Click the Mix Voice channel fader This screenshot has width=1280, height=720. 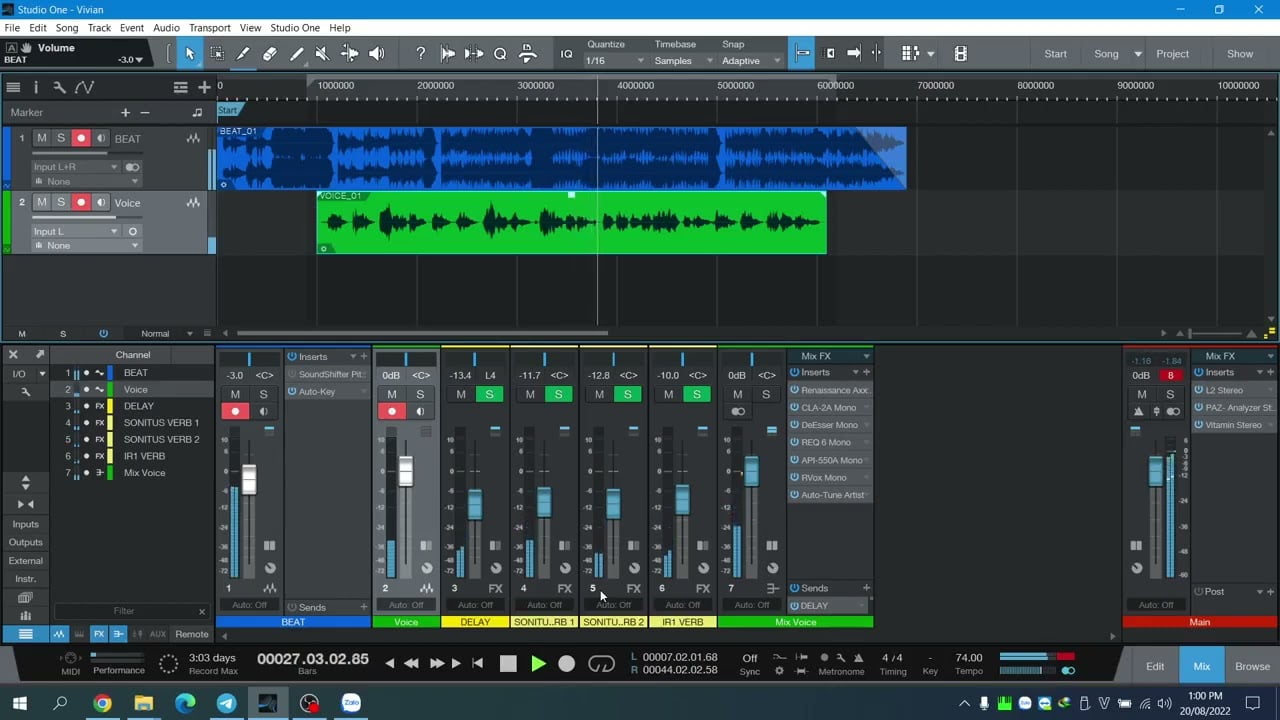pyautogui.click(x=752, y=471)
